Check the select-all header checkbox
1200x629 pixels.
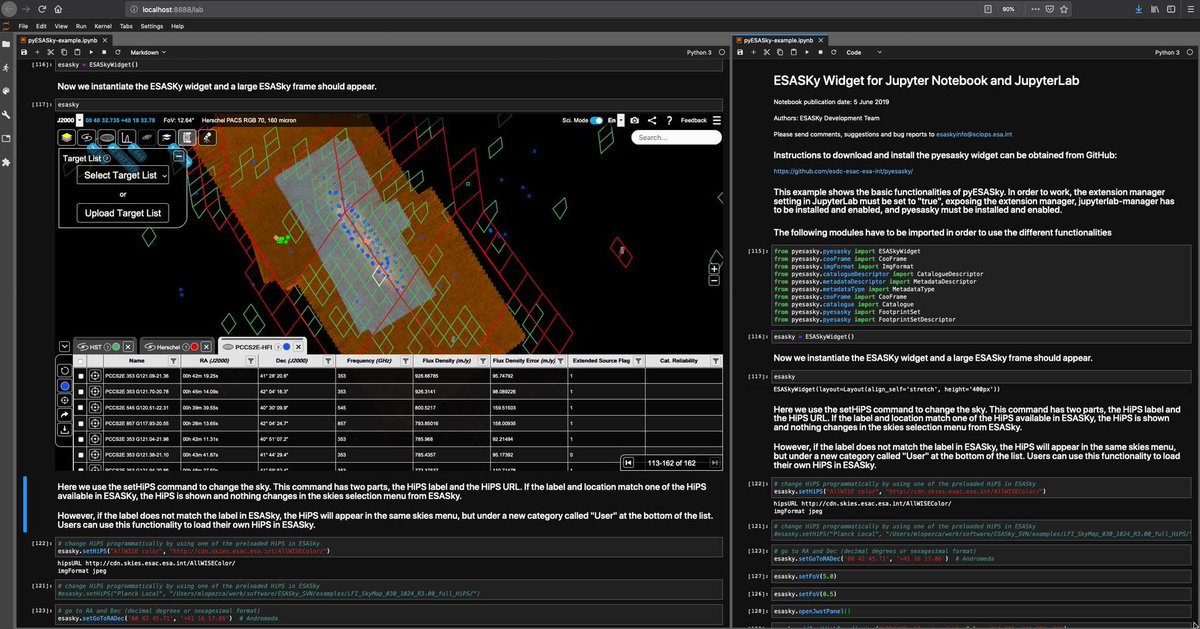click(x=80, y=361)
